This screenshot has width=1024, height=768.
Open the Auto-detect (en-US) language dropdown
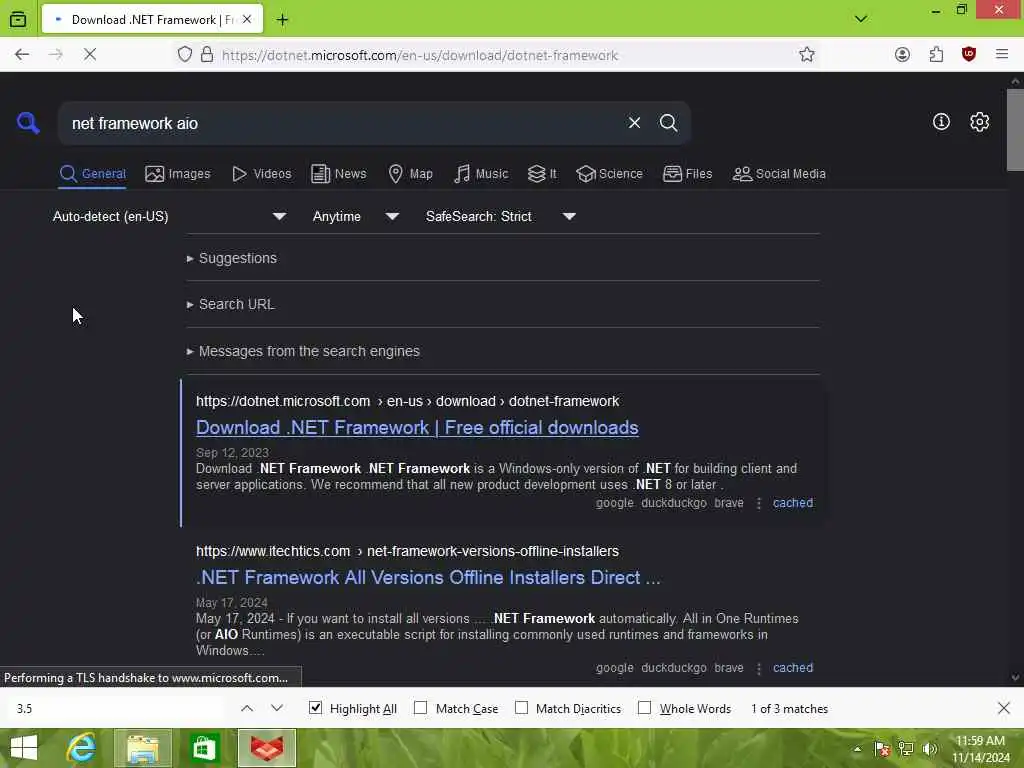tap(169, 216)
